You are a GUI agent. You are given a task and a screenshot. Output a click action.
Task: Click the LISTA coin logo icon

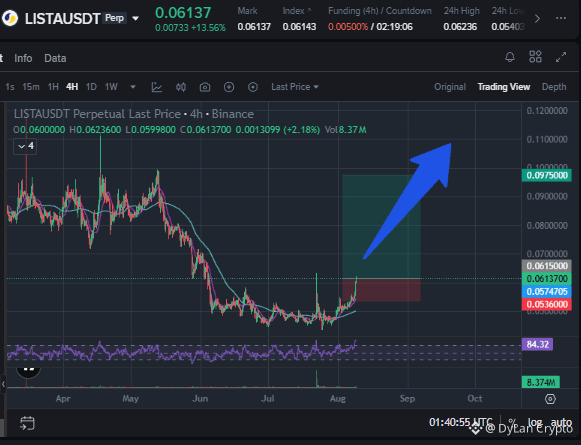10,18
